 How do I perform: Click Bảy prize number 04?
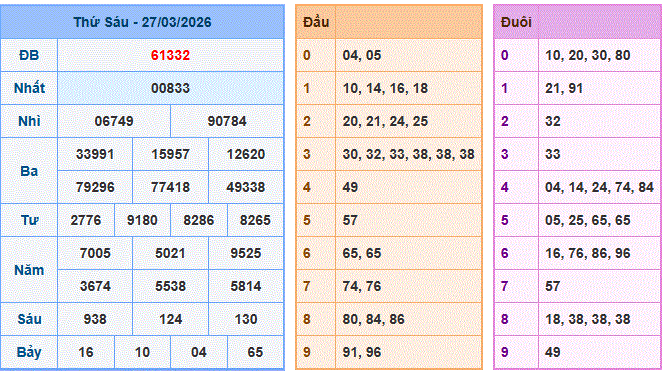click(x=199, y=353)
